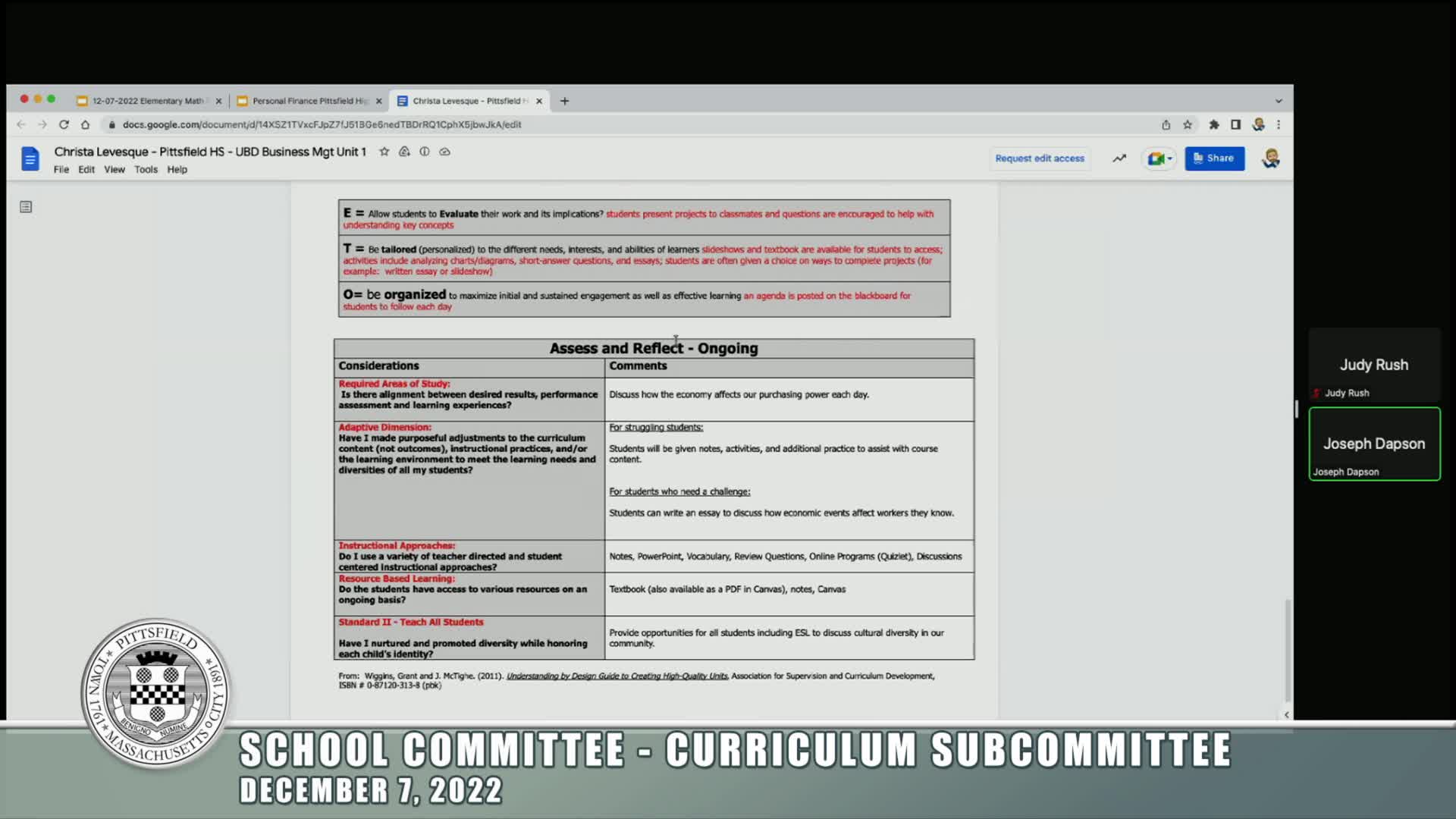Click the 'Considerations' column header
1456x819 pixels.
point(378,366)
